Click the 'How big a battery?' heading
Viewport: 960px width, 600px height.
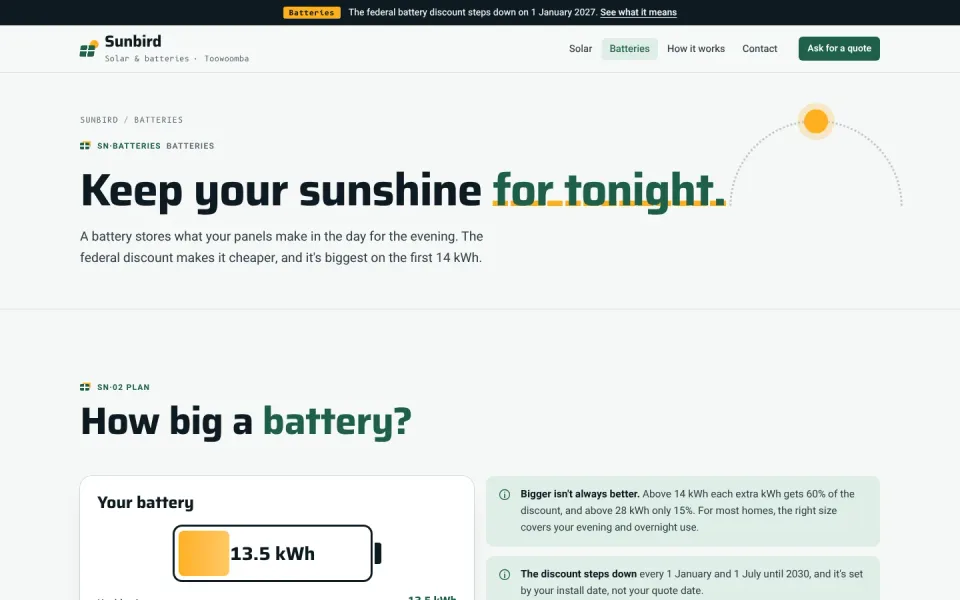246,421
